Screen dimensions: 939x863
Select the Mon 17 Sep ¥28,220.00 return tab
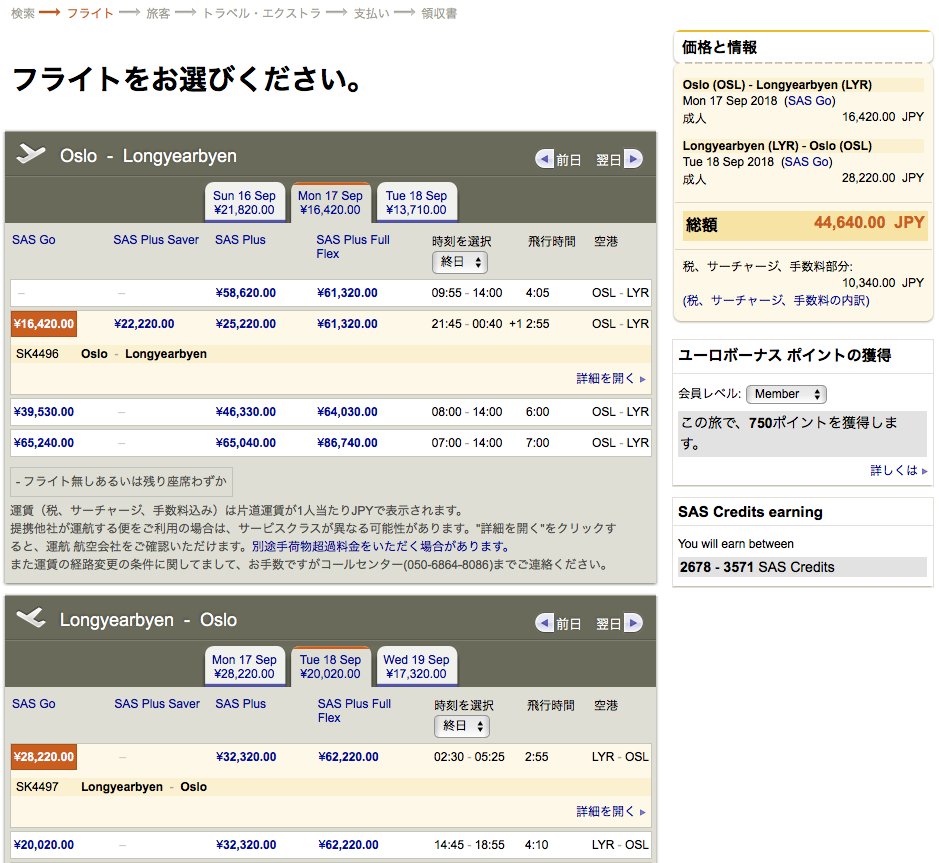244,667
